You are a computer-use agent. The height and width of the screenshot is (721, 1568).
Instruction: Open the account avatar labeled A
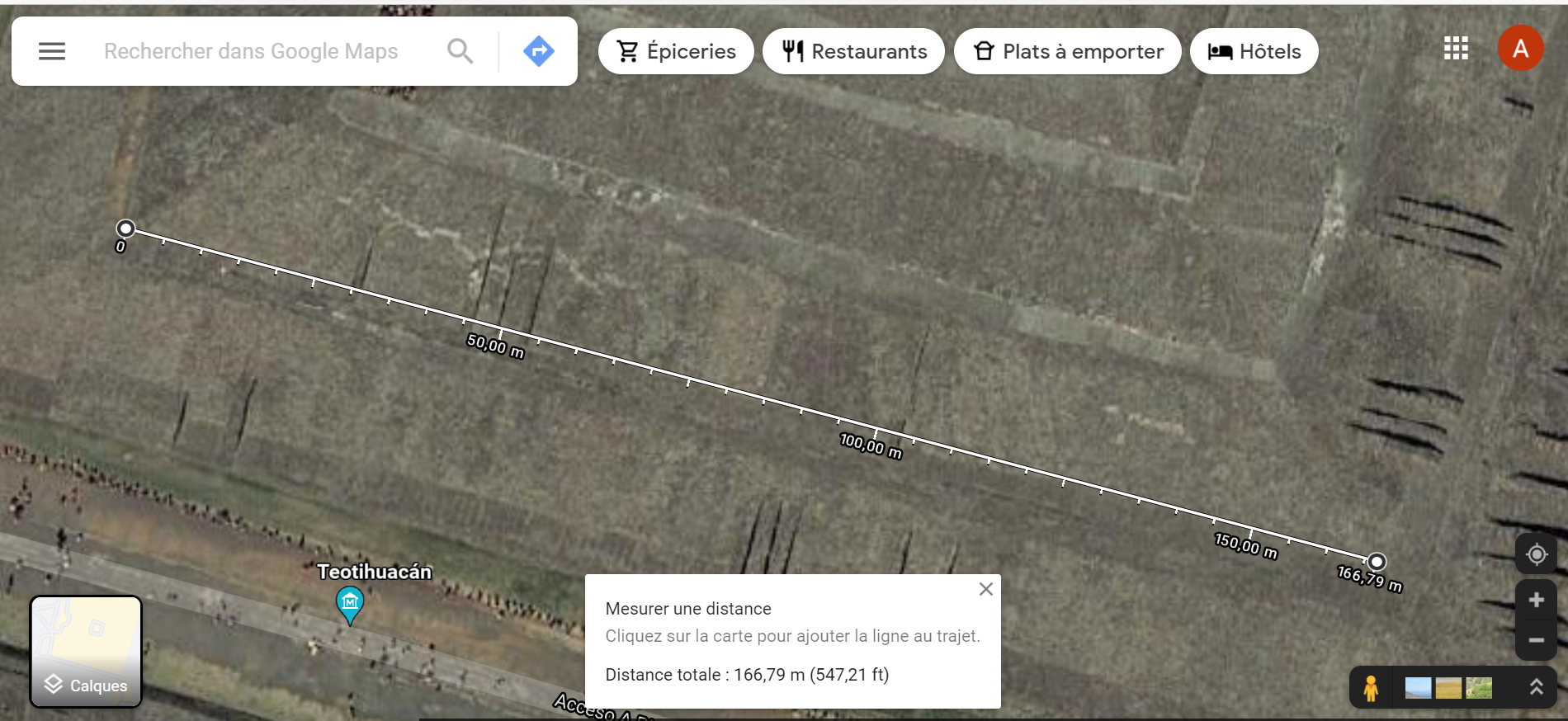(1520, 48)
